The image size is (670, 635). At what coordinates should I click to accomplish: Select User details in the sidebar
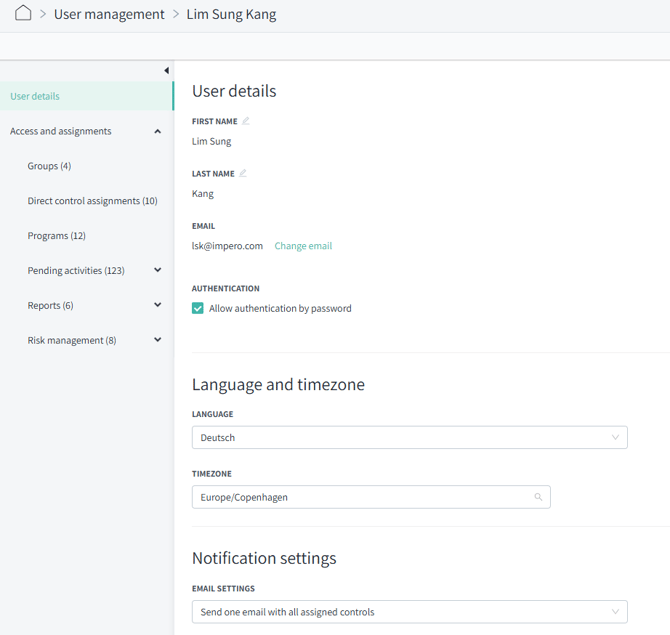click(x=35, y=96)
